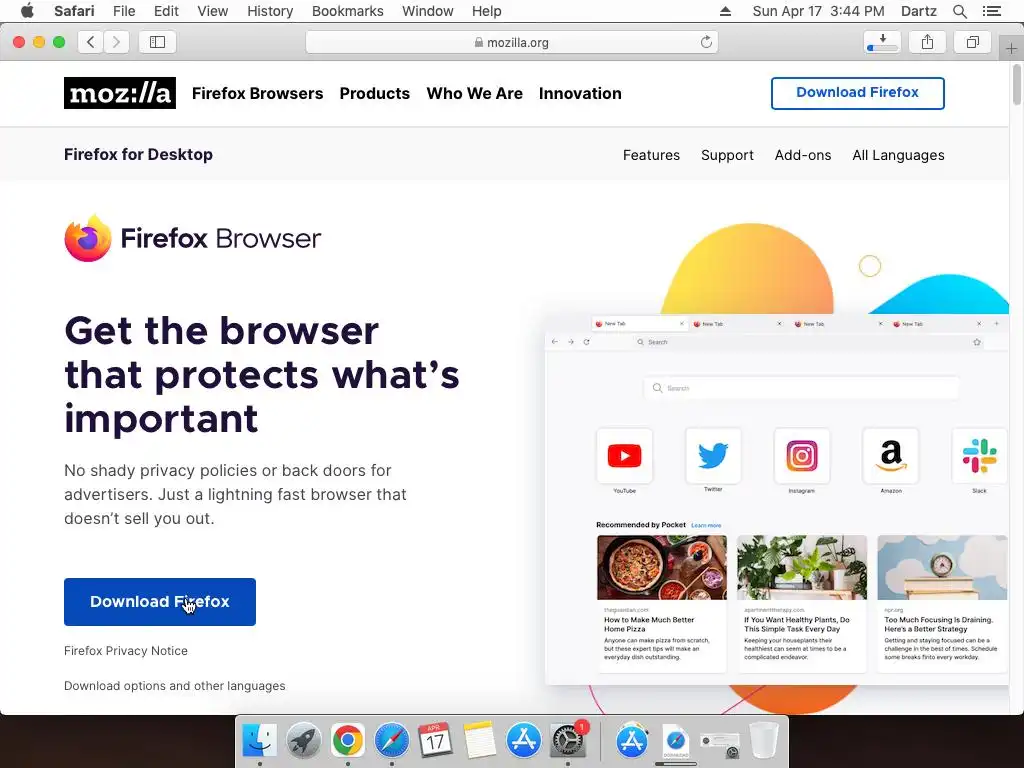Open the Support link

tap(727, 155)
